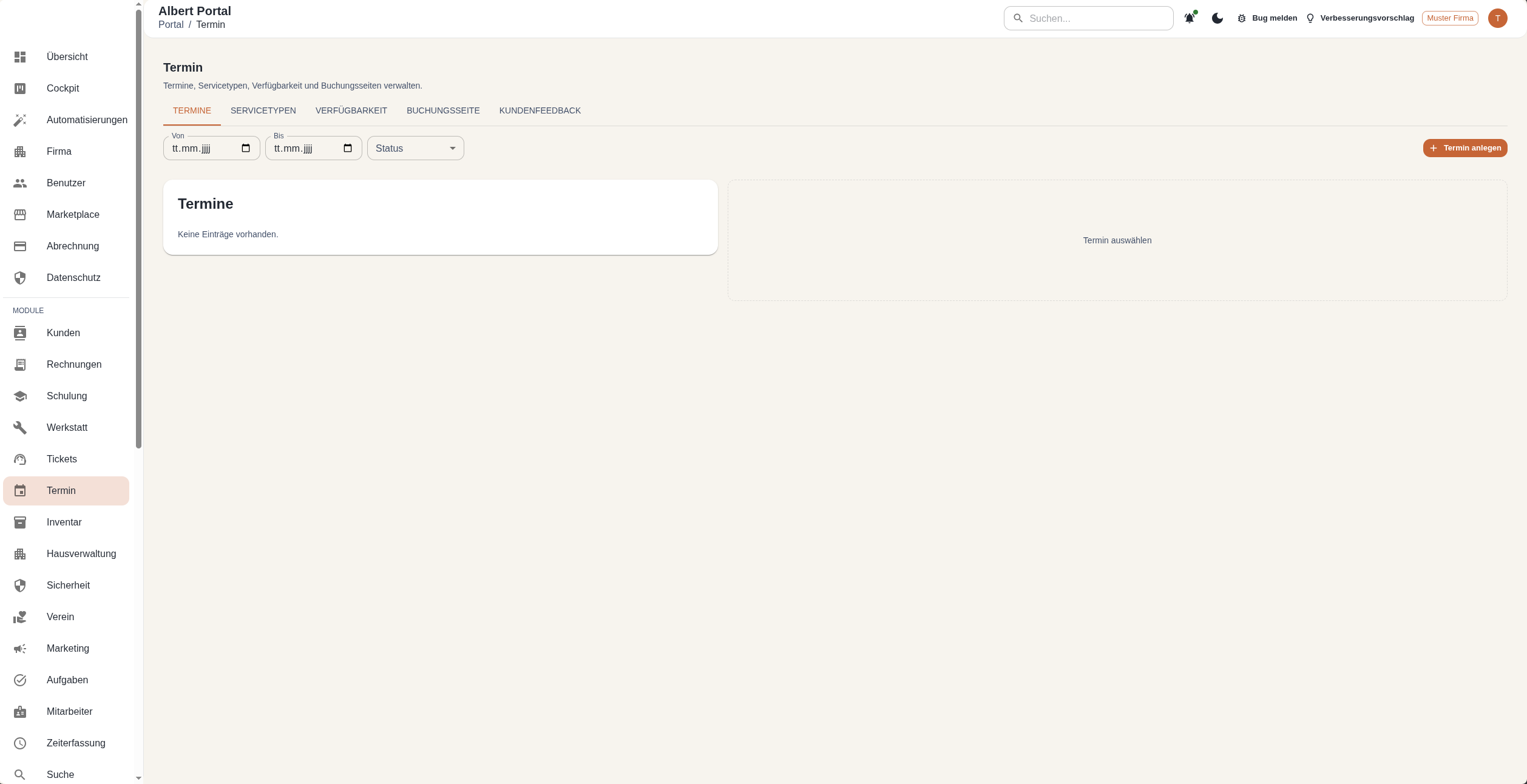Focus the Suchen search field
Viewport: 1527px width, 784px height.
1089,18
